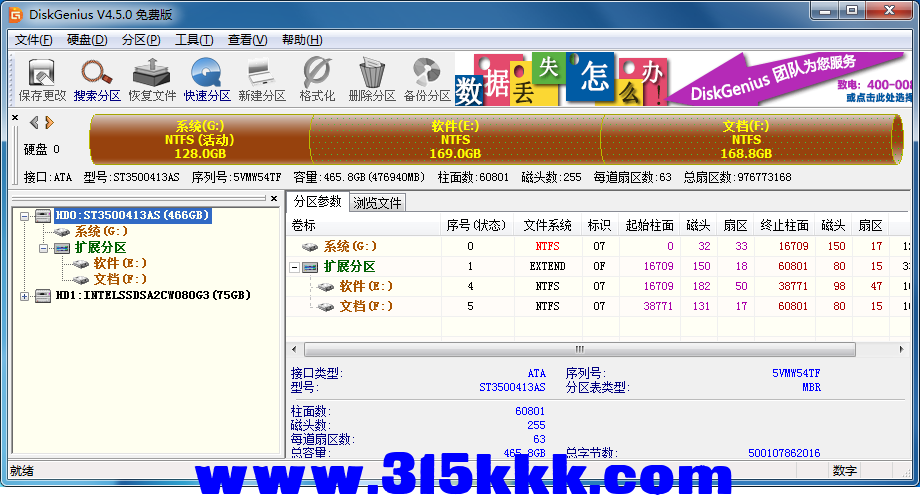The width and height of the screenshot is (920, 500).
Task: Close the disk map bar with the X
Action: coord(15,117)
